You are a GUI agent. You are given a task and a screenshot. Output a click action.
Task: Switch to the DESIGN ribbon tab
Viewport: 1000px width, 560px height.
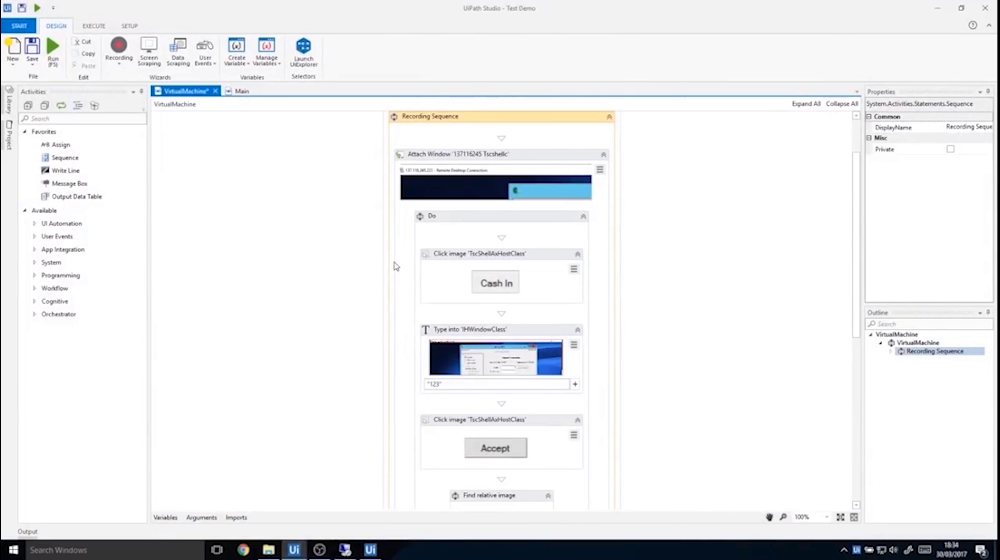56,26
